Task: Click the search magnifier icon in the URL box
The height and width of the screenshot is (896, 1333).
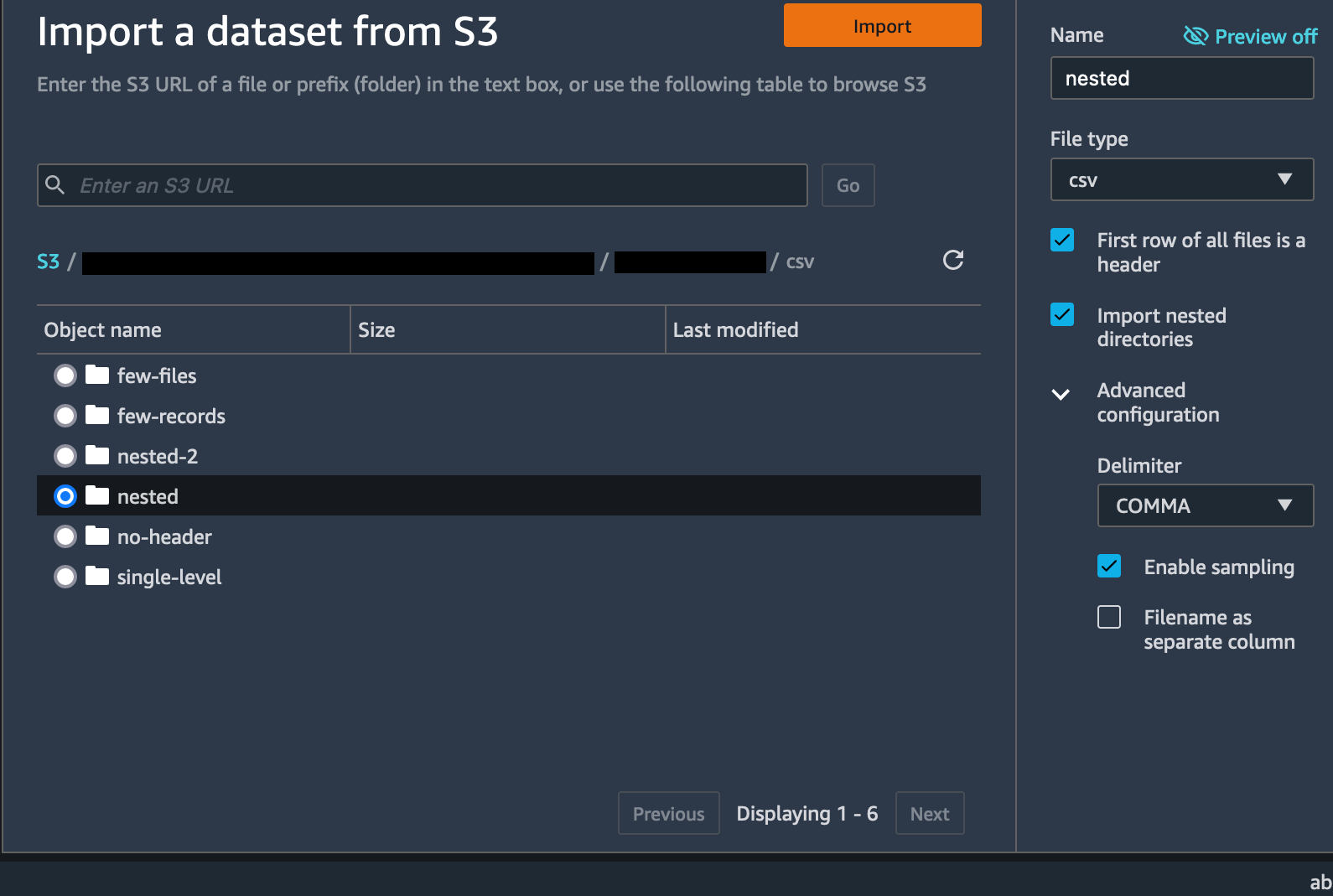Action: coord(55,185)
